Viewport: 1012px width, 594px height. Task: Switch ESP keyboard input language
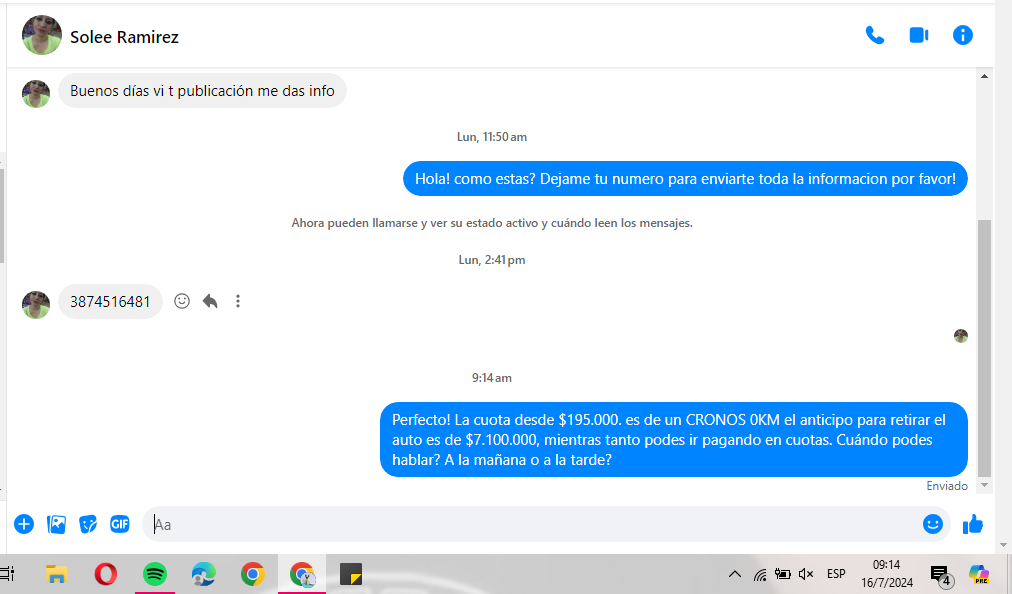836,574
